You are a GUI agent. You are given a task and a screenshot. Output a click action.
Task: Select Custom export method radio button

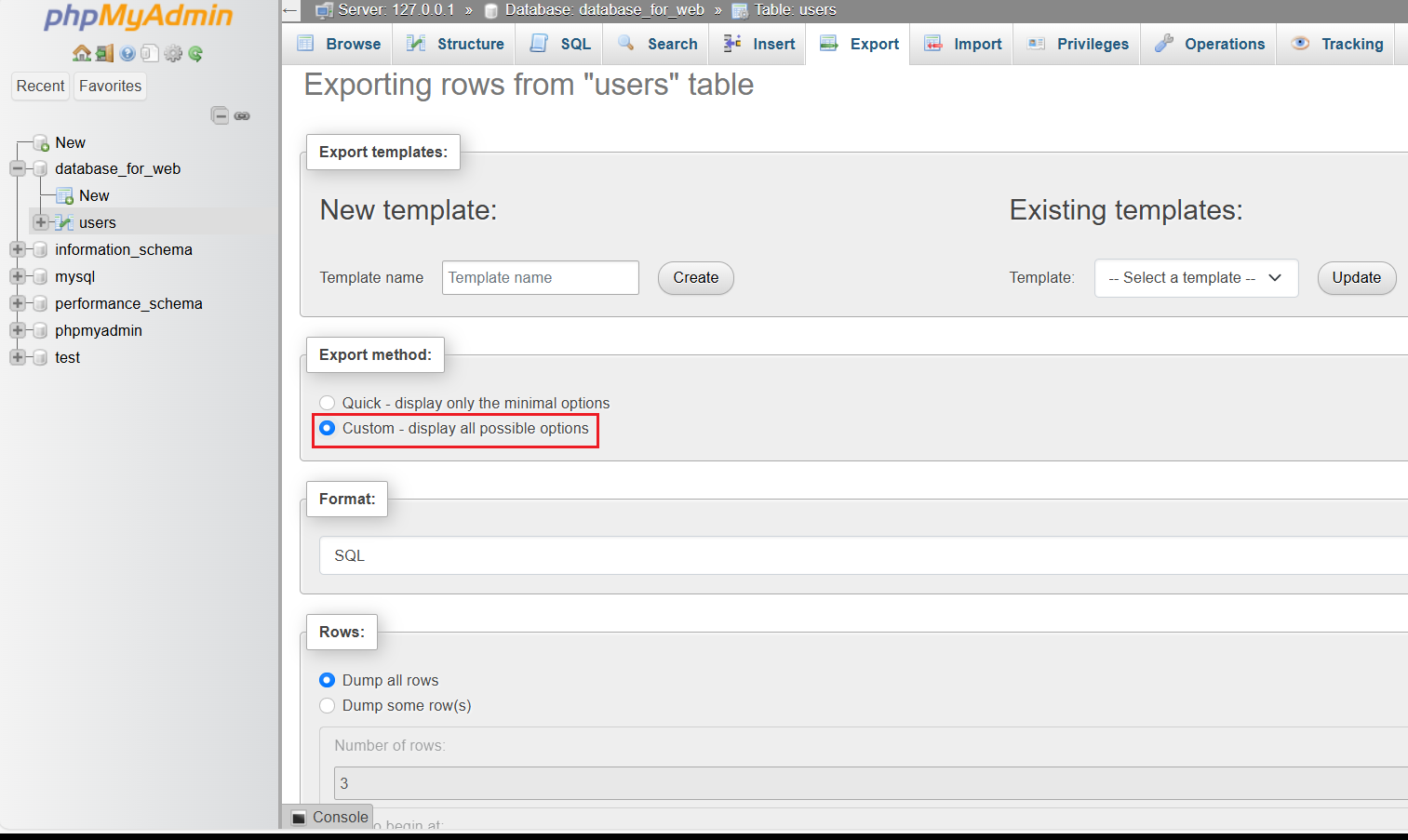(328, 428)
